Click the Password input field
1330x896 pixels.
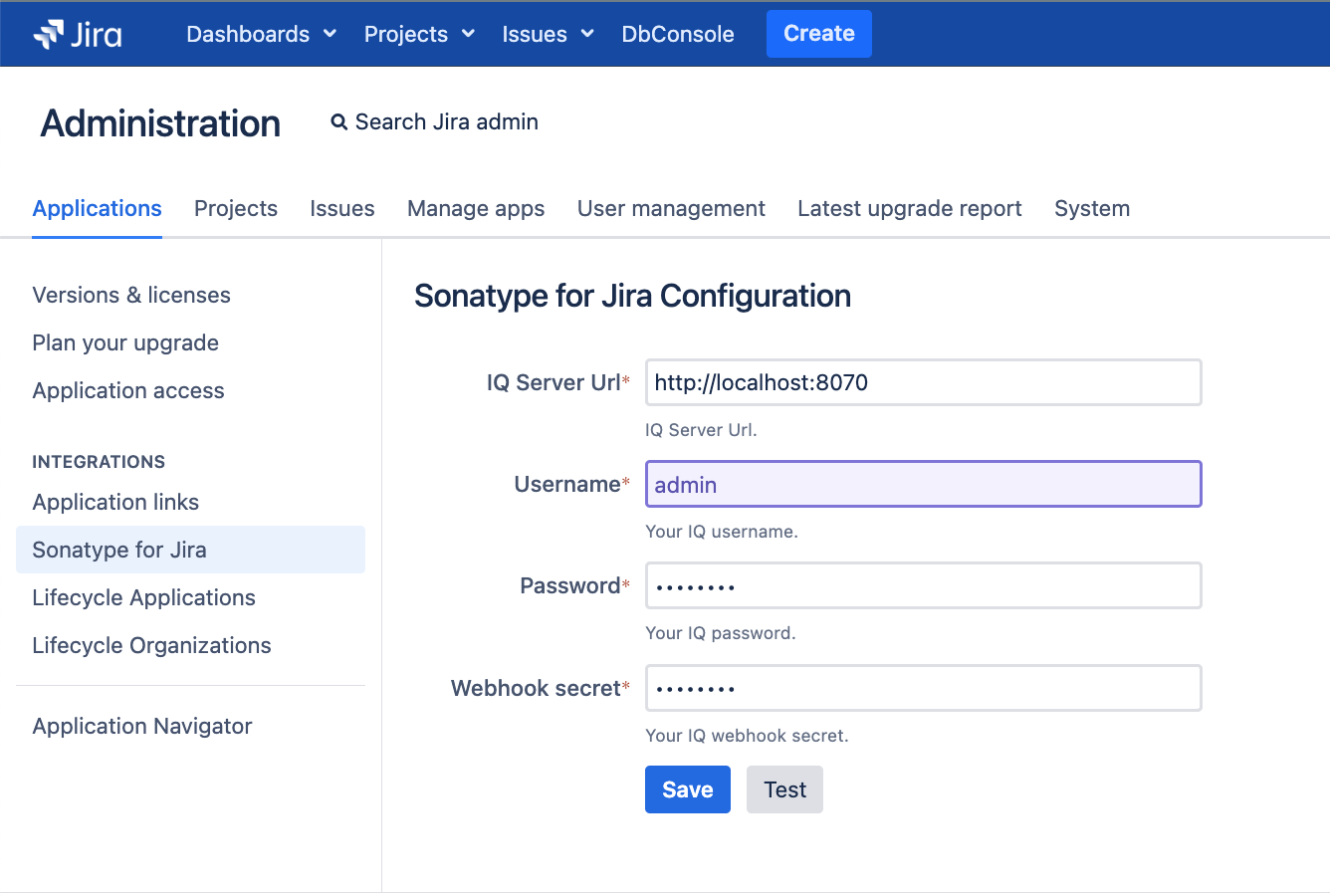pos(924,585)
